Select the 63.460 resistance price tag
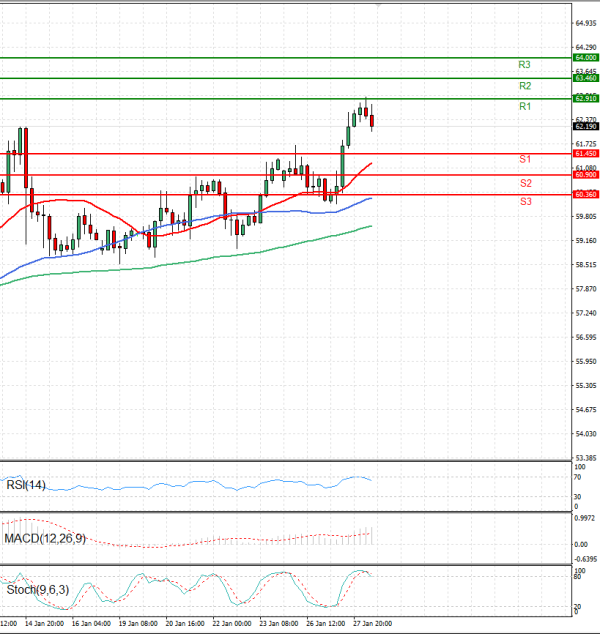This screenshot has height=634, width=600. (585, 78)
